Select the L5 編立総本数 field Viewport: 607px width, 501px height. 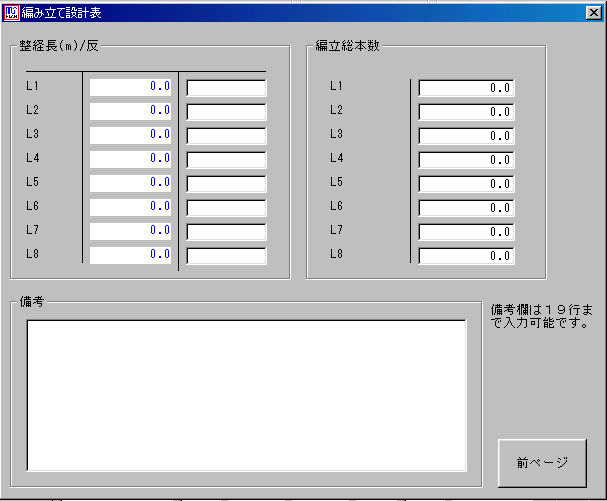[x=466, y=183]
